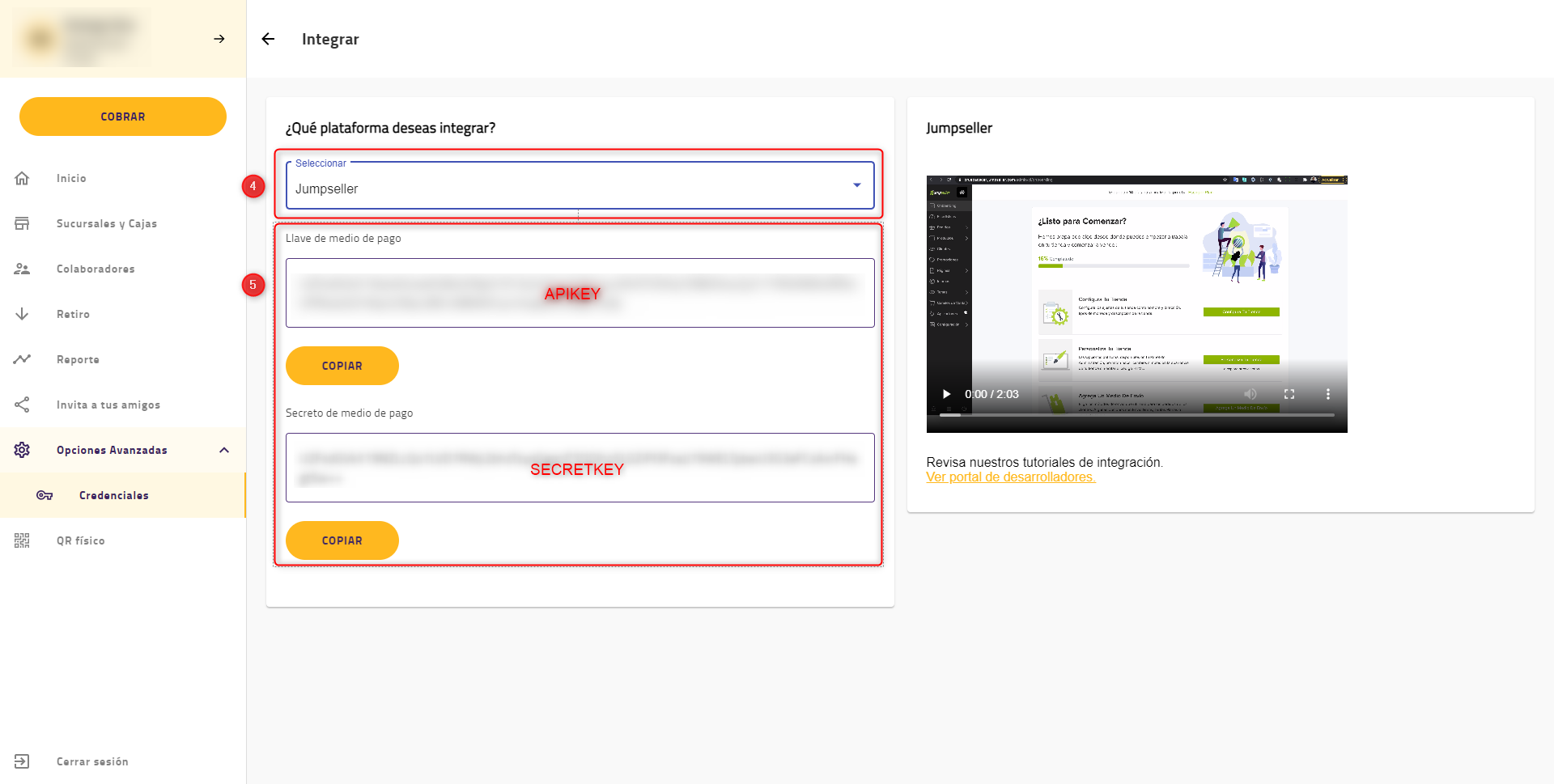Click the QR físico code icon
This screenshot has height=784, width=1554.
point(22,540)
